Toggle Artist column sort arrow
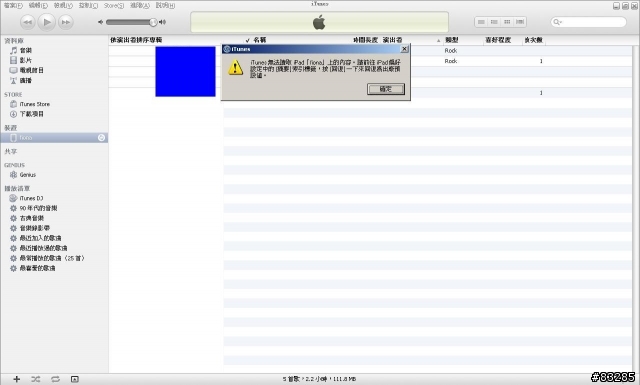640x385 pixels. (x=438, y=40)
